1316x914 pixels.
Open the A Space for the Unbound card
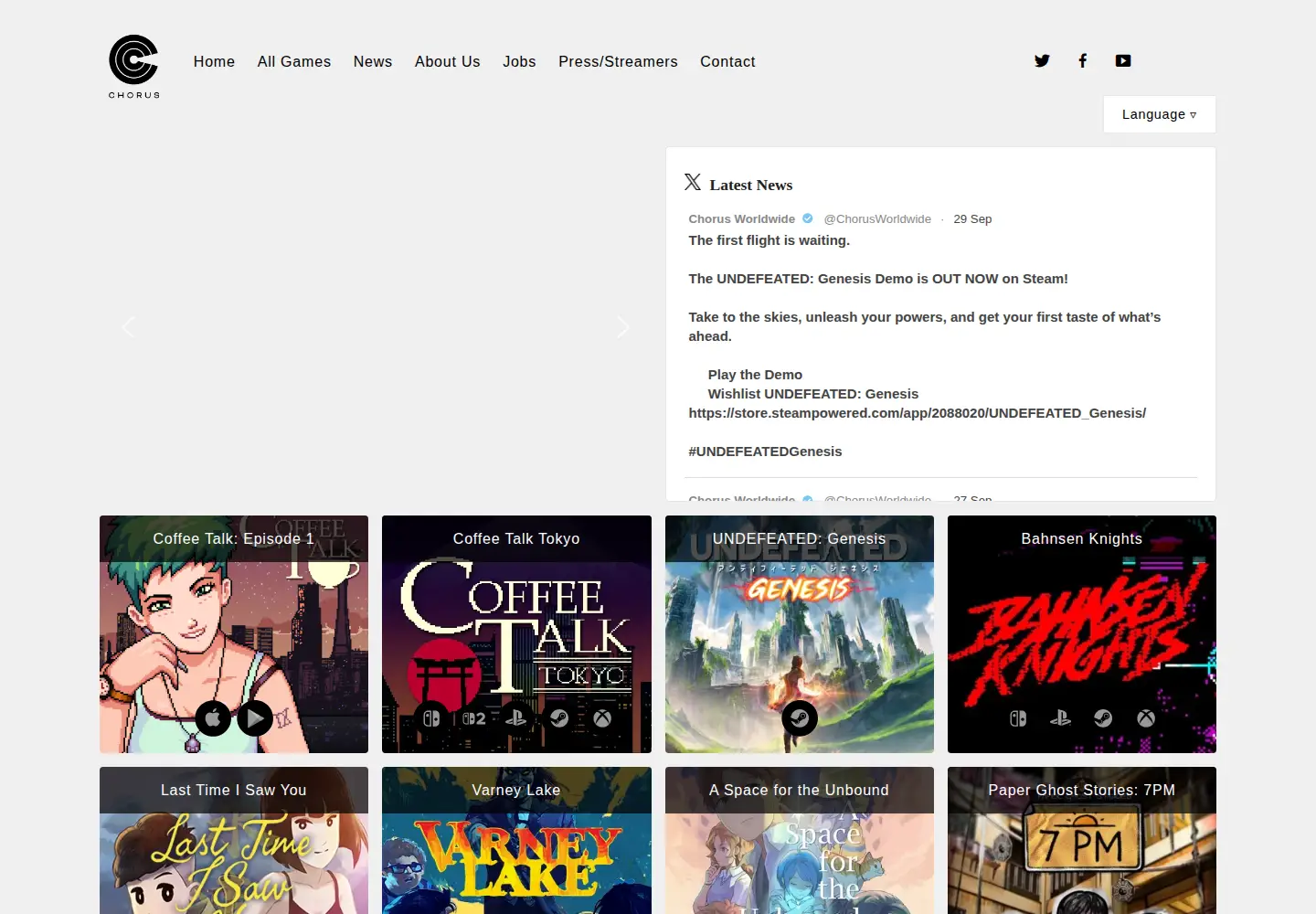pyautogui.click(x=800, y=840)
